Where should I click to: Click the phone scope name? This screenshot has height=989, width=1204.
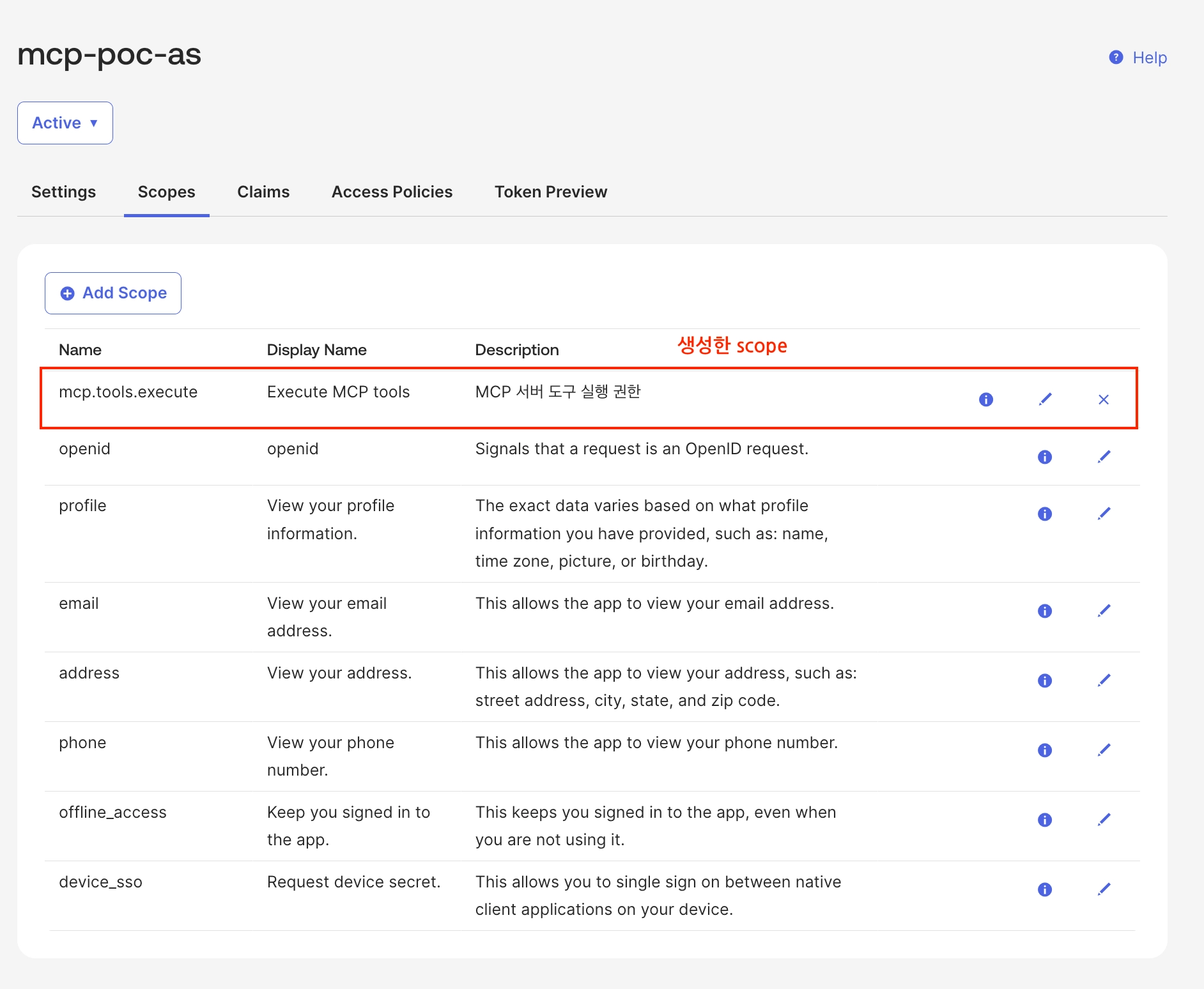pos(82,742)
